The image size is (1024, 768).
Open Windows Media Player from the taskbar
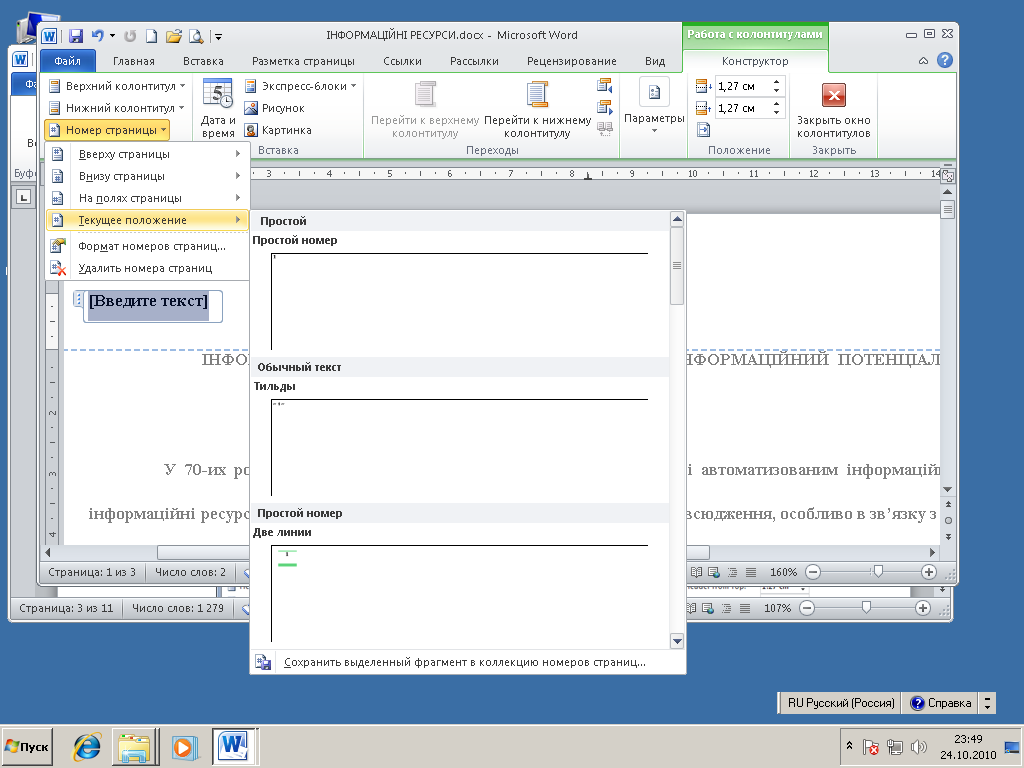pyautogui.click(x=184, y=746)
